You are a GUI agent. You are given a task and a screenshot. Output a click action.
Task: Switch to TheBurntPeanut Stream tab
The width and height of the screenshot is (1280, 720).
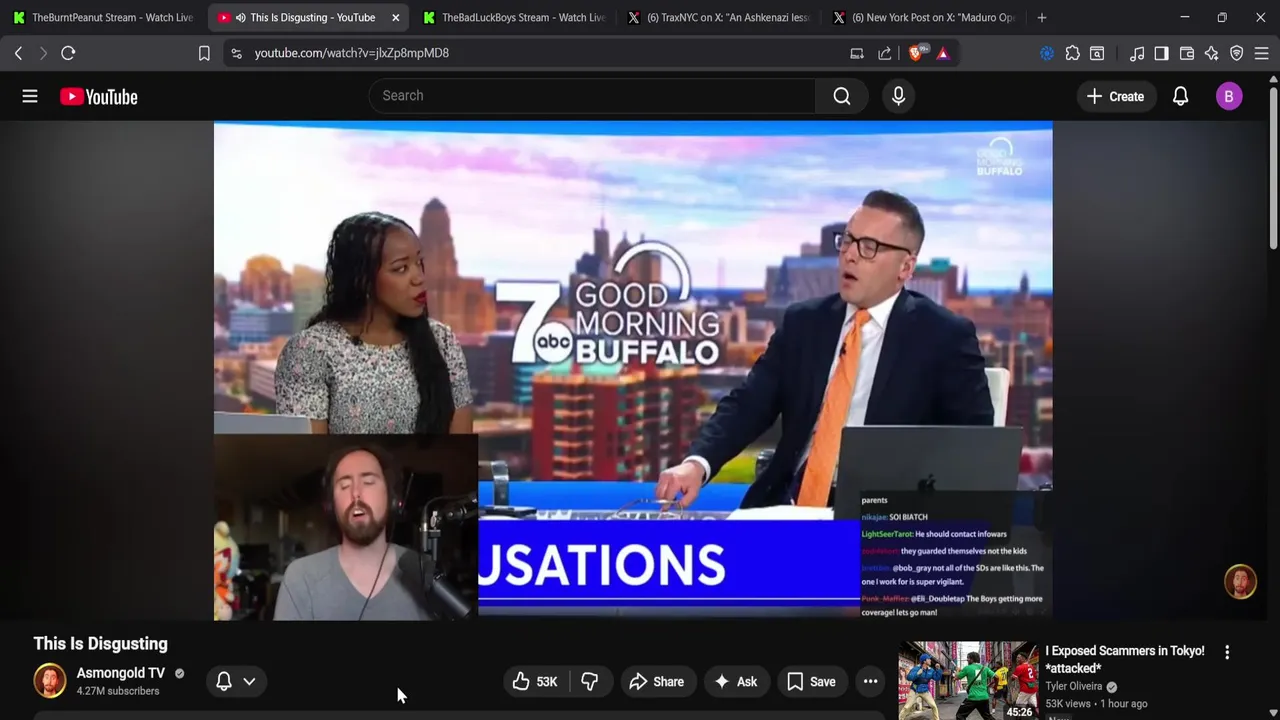pyautogui.click(x=103, y=17)
